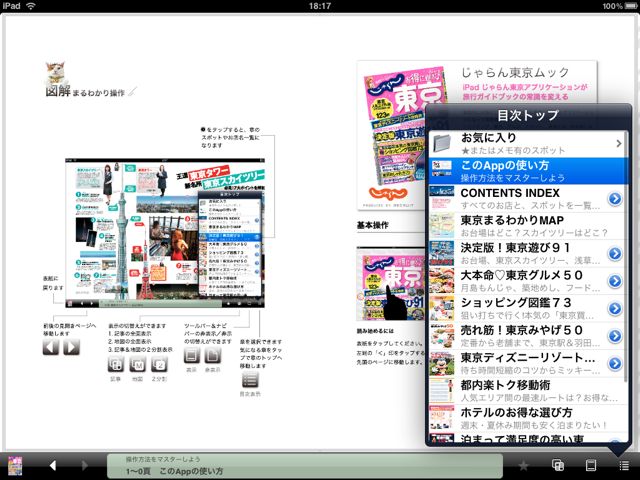Tap the 東京まるわかりMAP row thumbnail
Screen dimensions: 640x480
(x=442, y=226)
